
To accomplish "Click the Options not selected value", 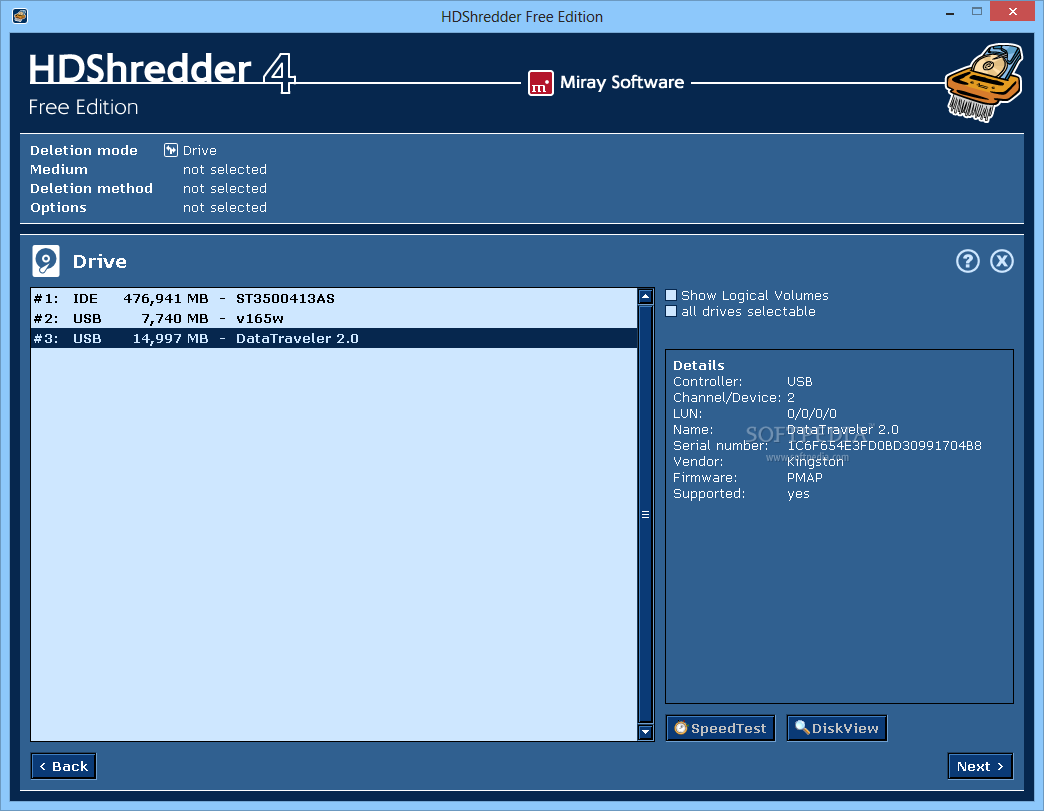I will pyautogui.click(x=225, y=207).
